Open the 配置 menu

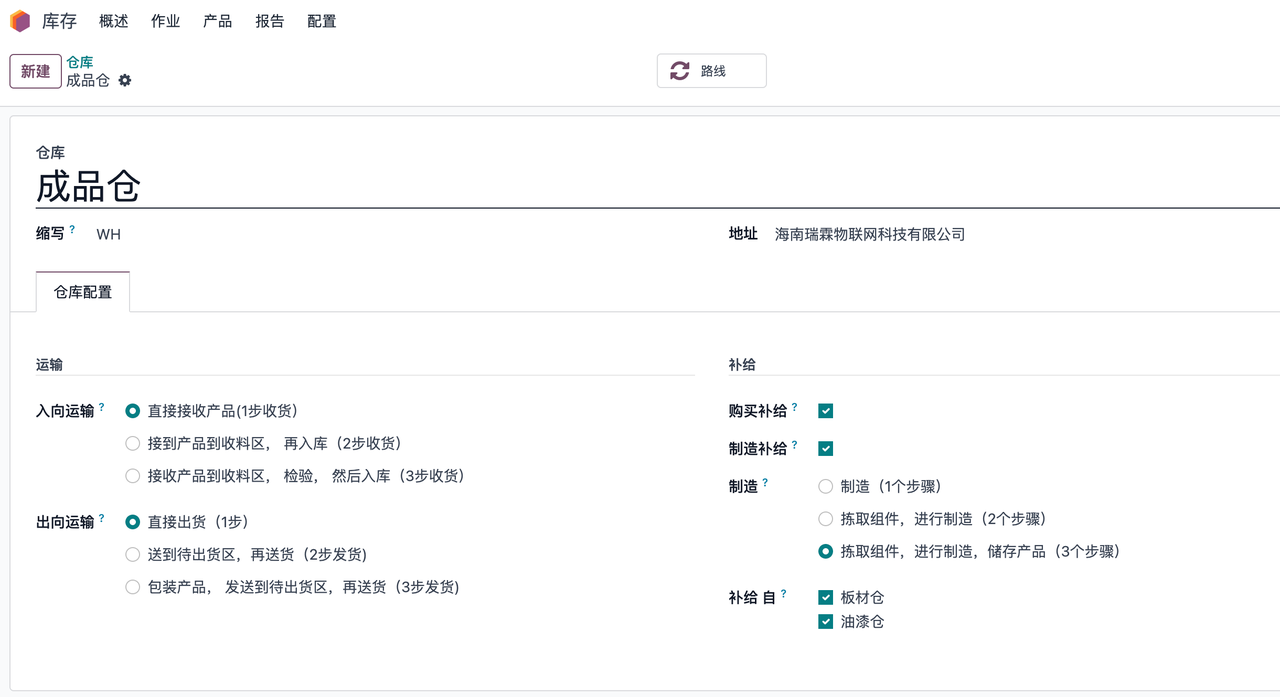(x=322, y=21)
